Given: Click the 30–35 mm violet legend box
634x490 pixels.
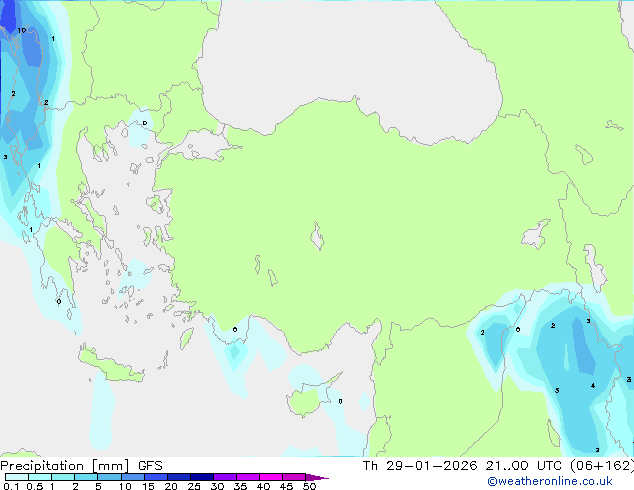Looking at the screenshot, I should [x=224, y=477].
